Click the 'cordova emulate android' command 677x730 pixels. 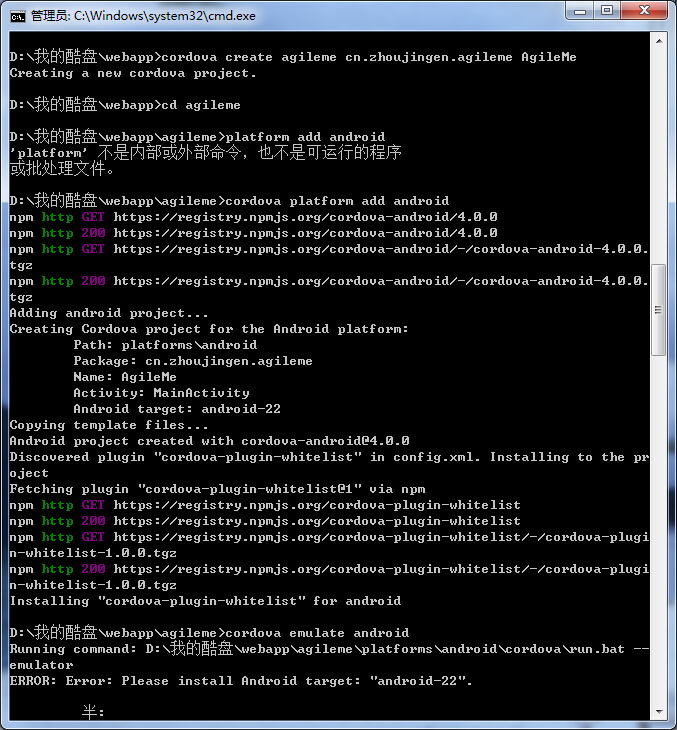[317, 633]
